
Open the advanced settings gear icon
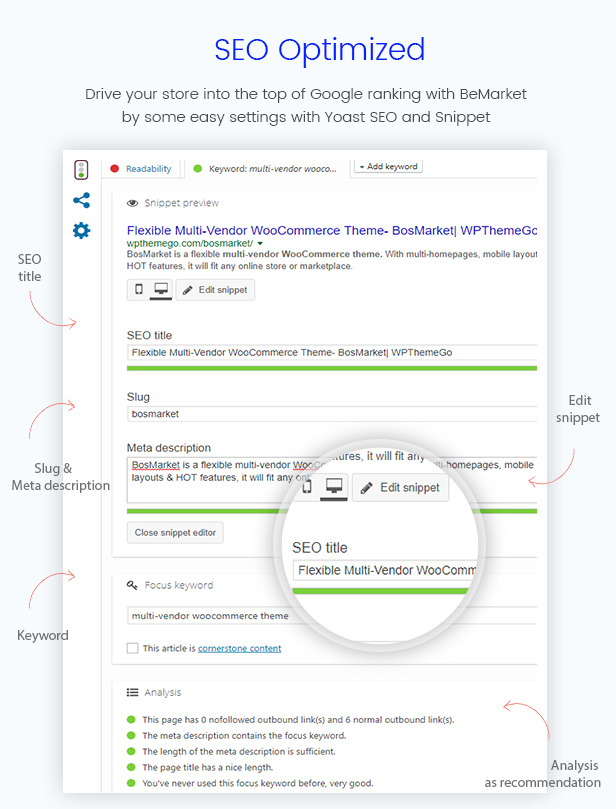(81, 231)
